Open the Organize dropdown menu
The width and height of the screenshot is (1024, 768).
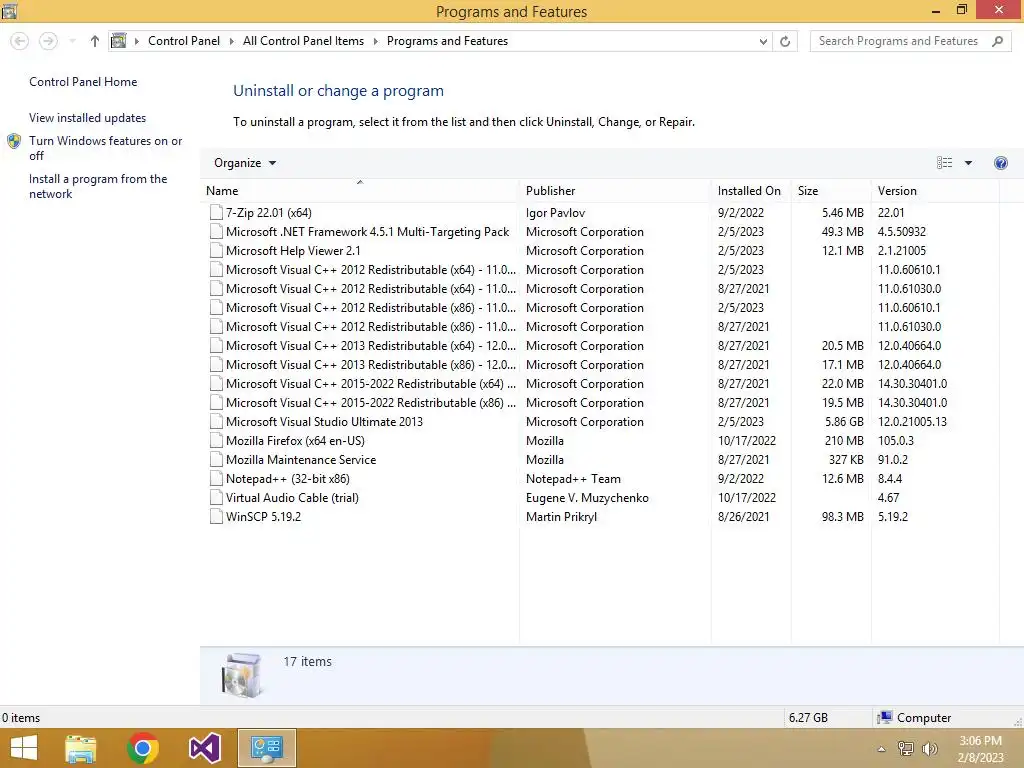point(245,163)
